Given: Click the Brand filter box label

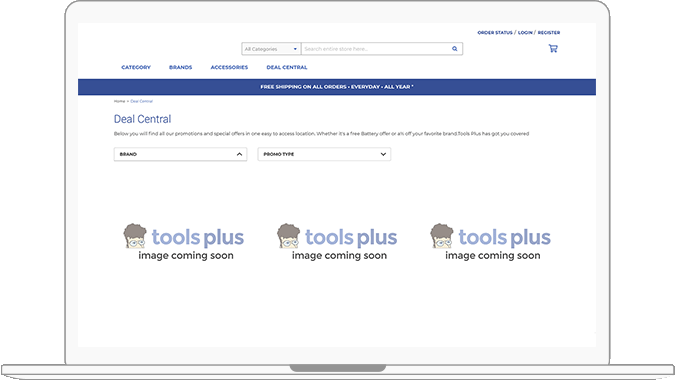Looking at the screenshot, I should pyautogui.click(x=128, y=154).
